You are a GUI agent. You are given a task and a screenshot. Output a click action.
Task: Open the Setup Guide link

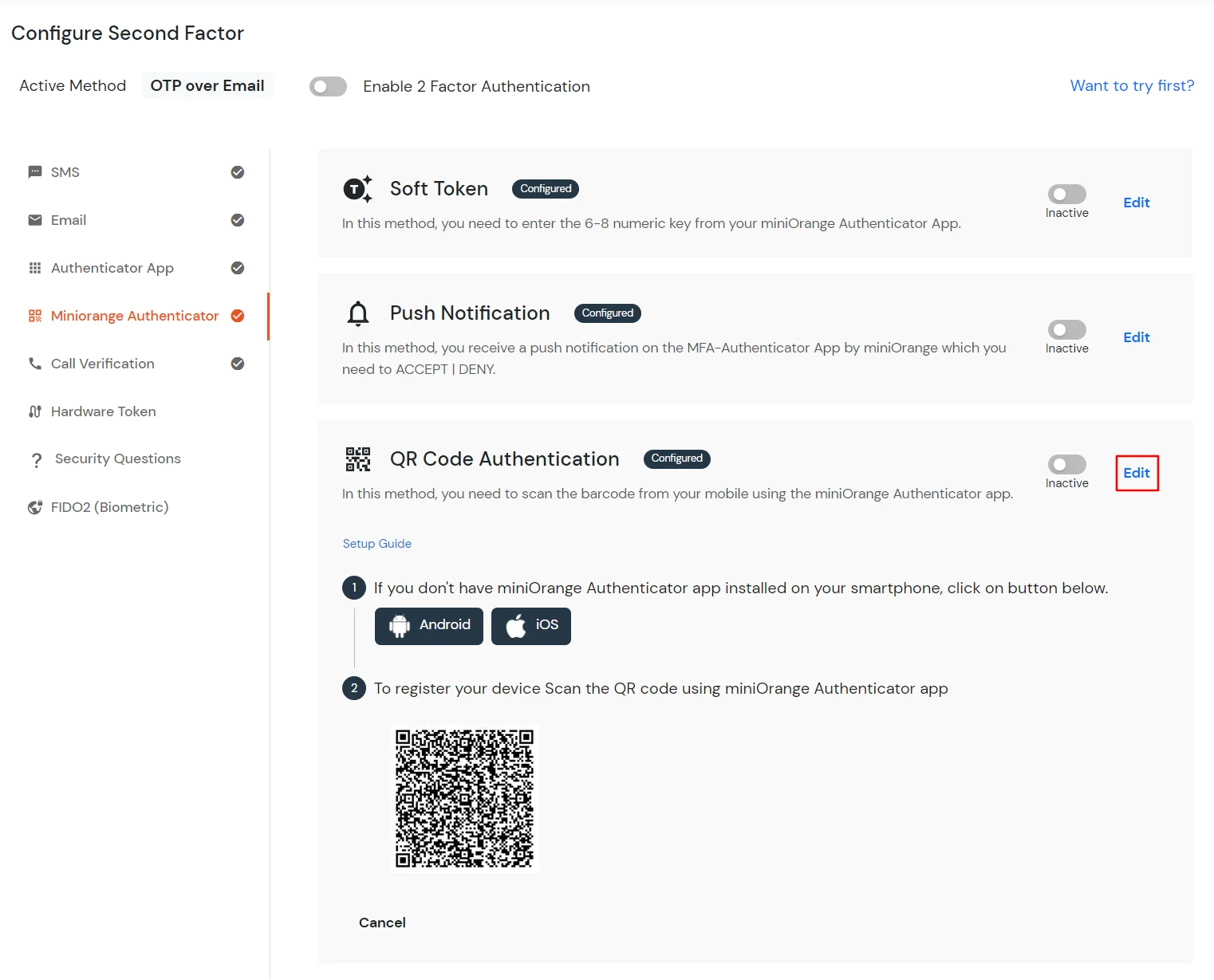click(376, 543)
